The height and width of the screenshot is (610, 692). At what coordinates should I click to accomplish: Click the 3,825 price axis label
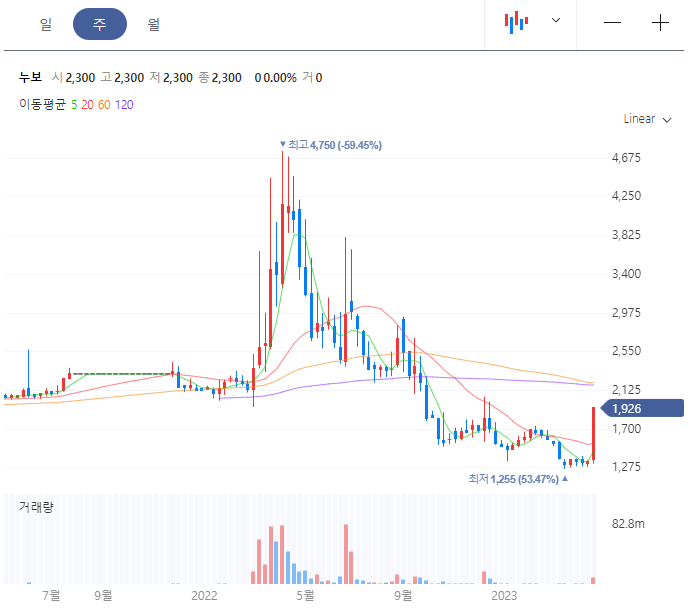tap(626, 235)
